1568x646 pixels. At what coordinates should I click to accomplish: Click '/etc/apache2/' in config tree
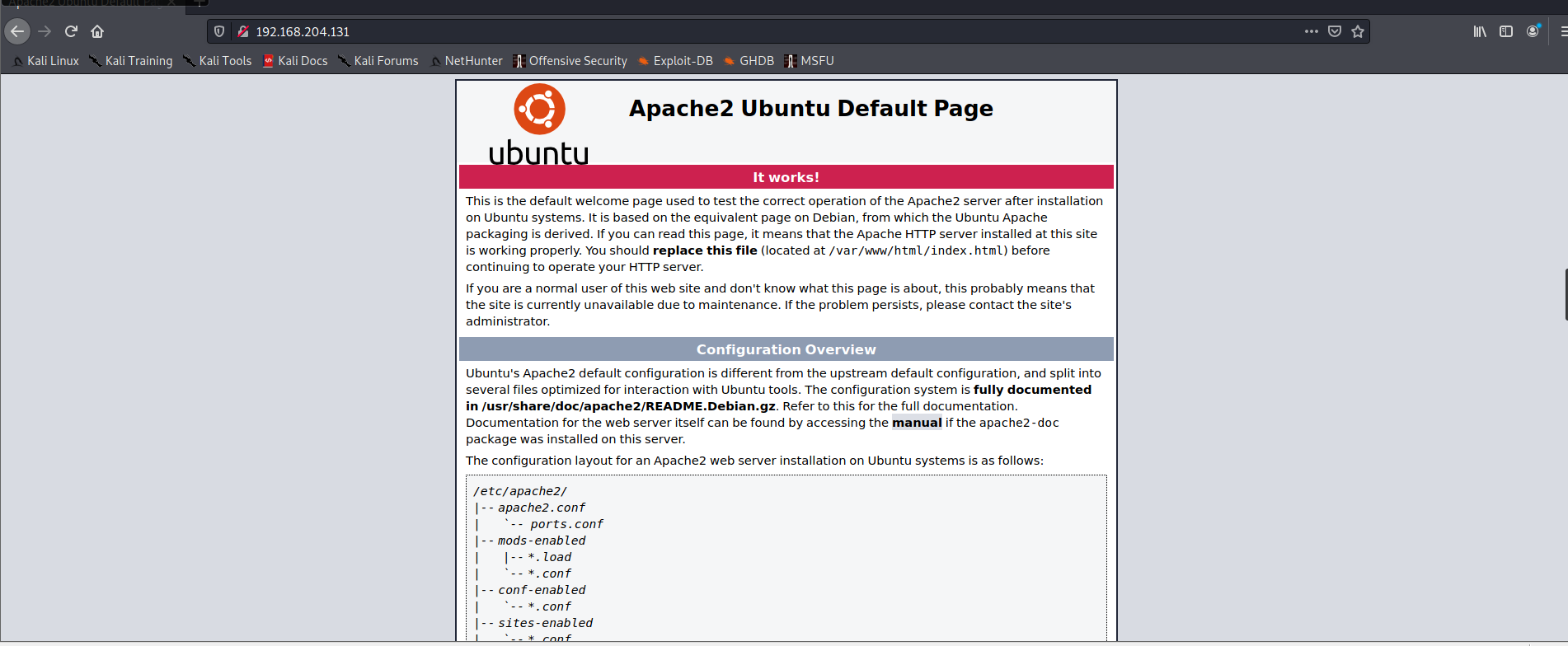(520, 491)
